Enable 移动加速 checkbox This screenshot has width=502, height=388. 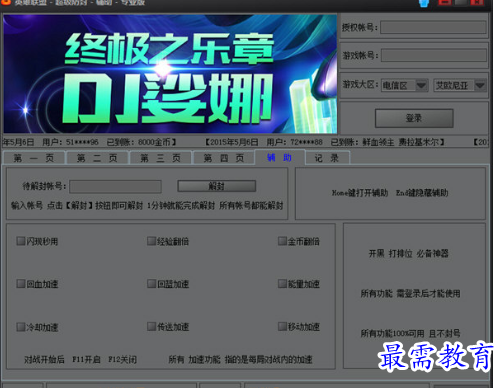click(283, 326)
